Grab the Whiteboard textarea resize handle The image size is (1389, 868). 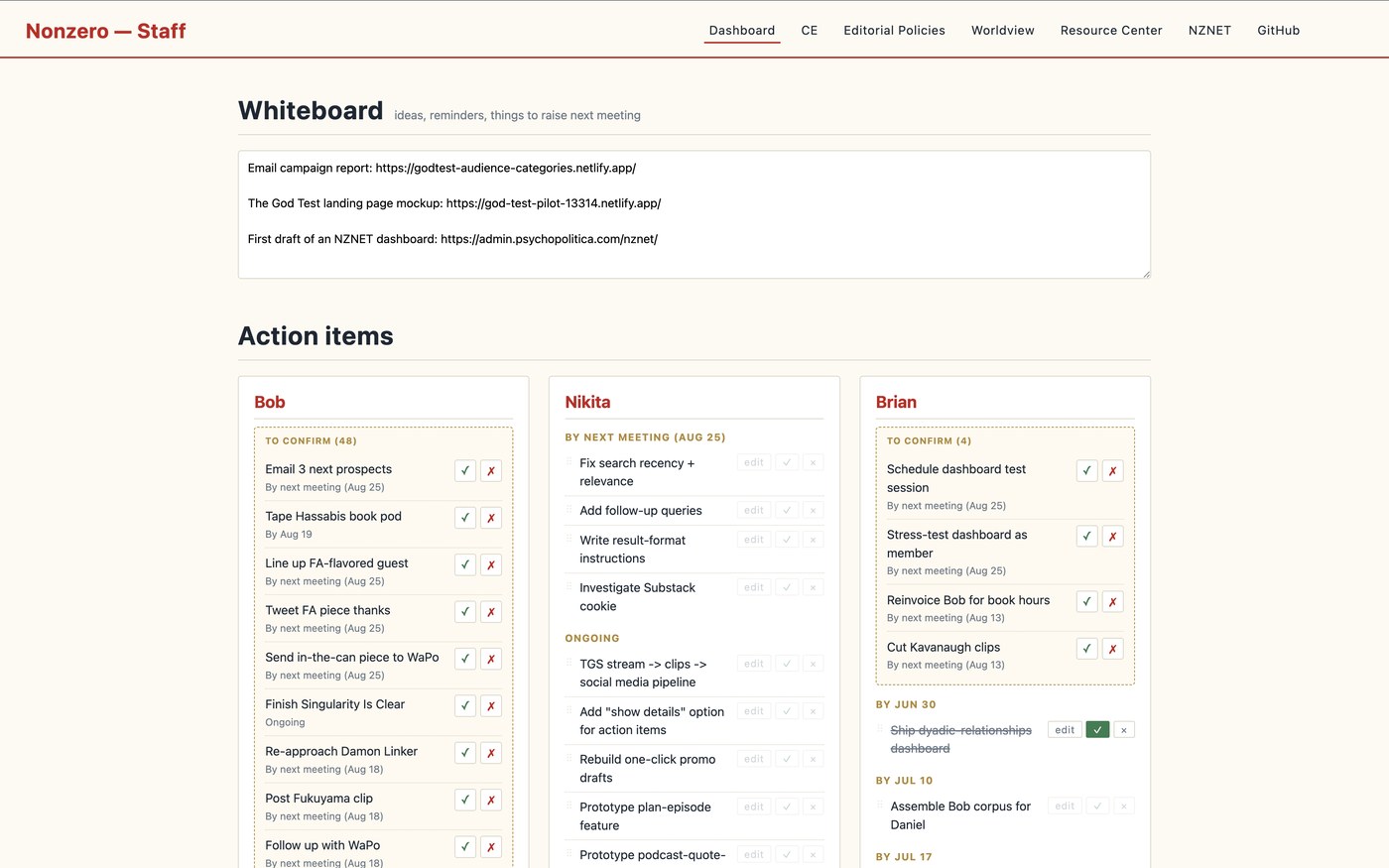coord(1146,274)
